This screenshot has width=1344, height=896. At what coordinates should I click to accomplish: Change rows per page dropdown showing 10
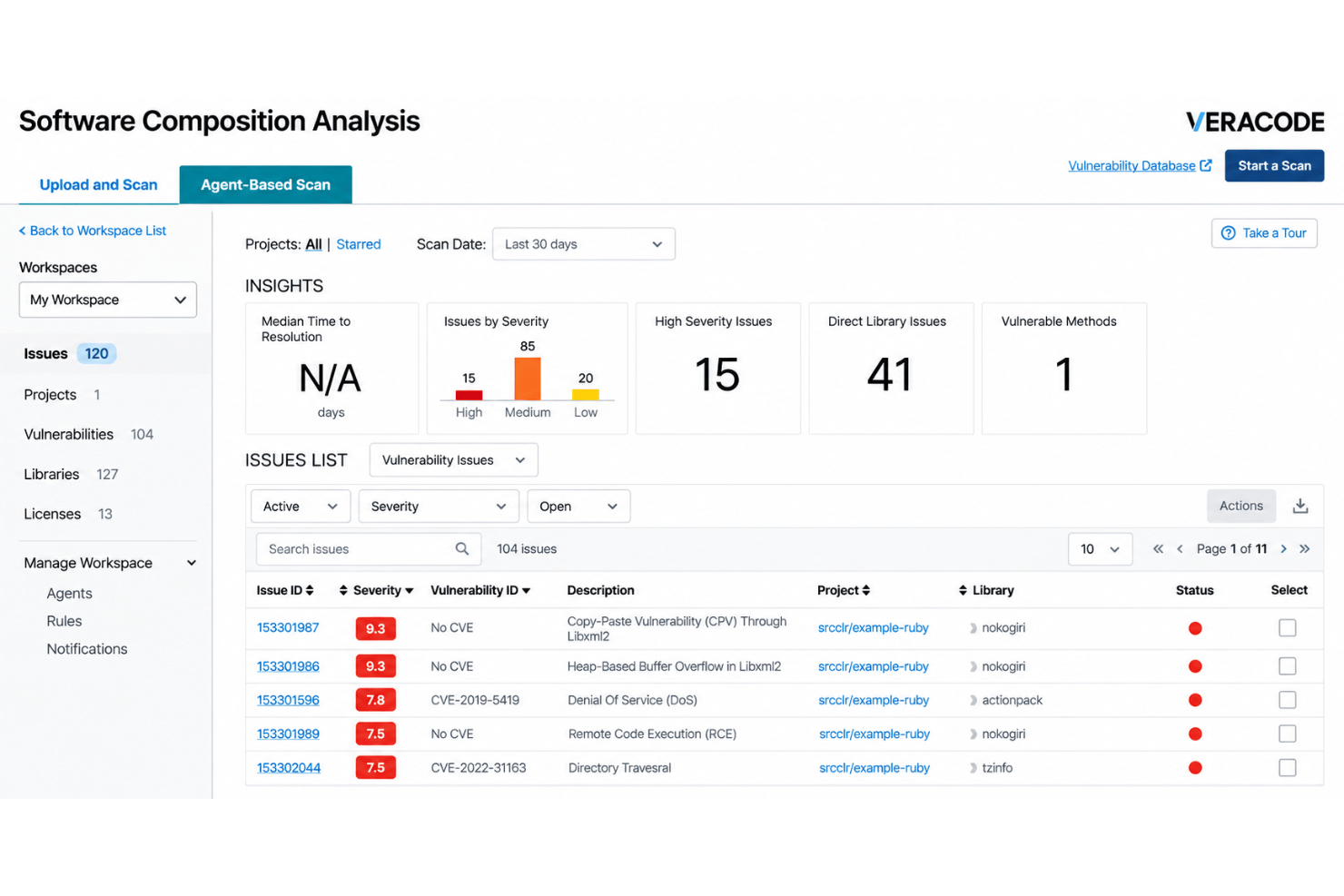pyautogui.click(x=1100, y=549)
